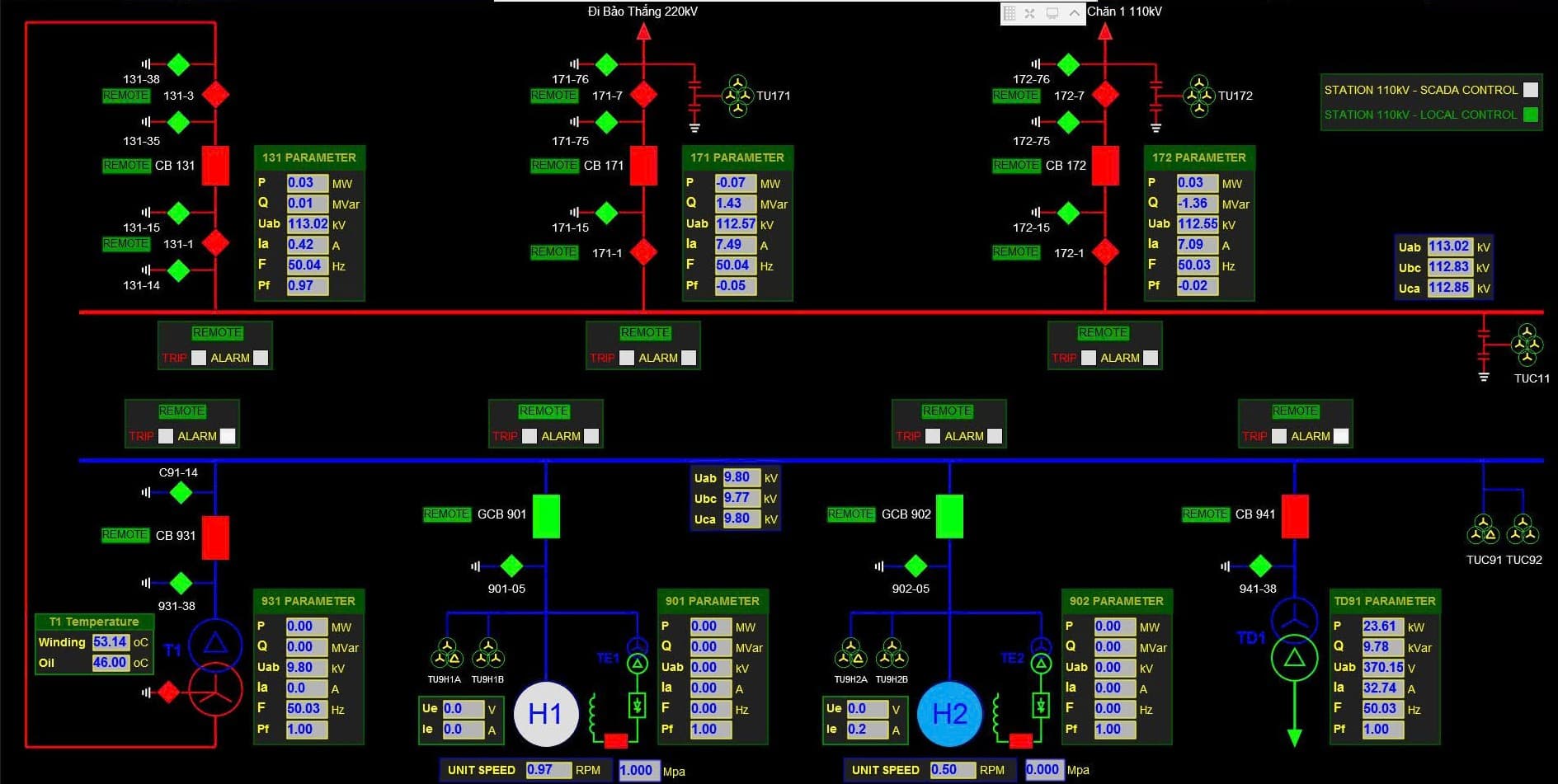Image resolution: width=1558 pixels, height=784 pixels.
Task: Select the 171-1 disconnector symbol
Action: pyautogui.click(x=643, y=252)
